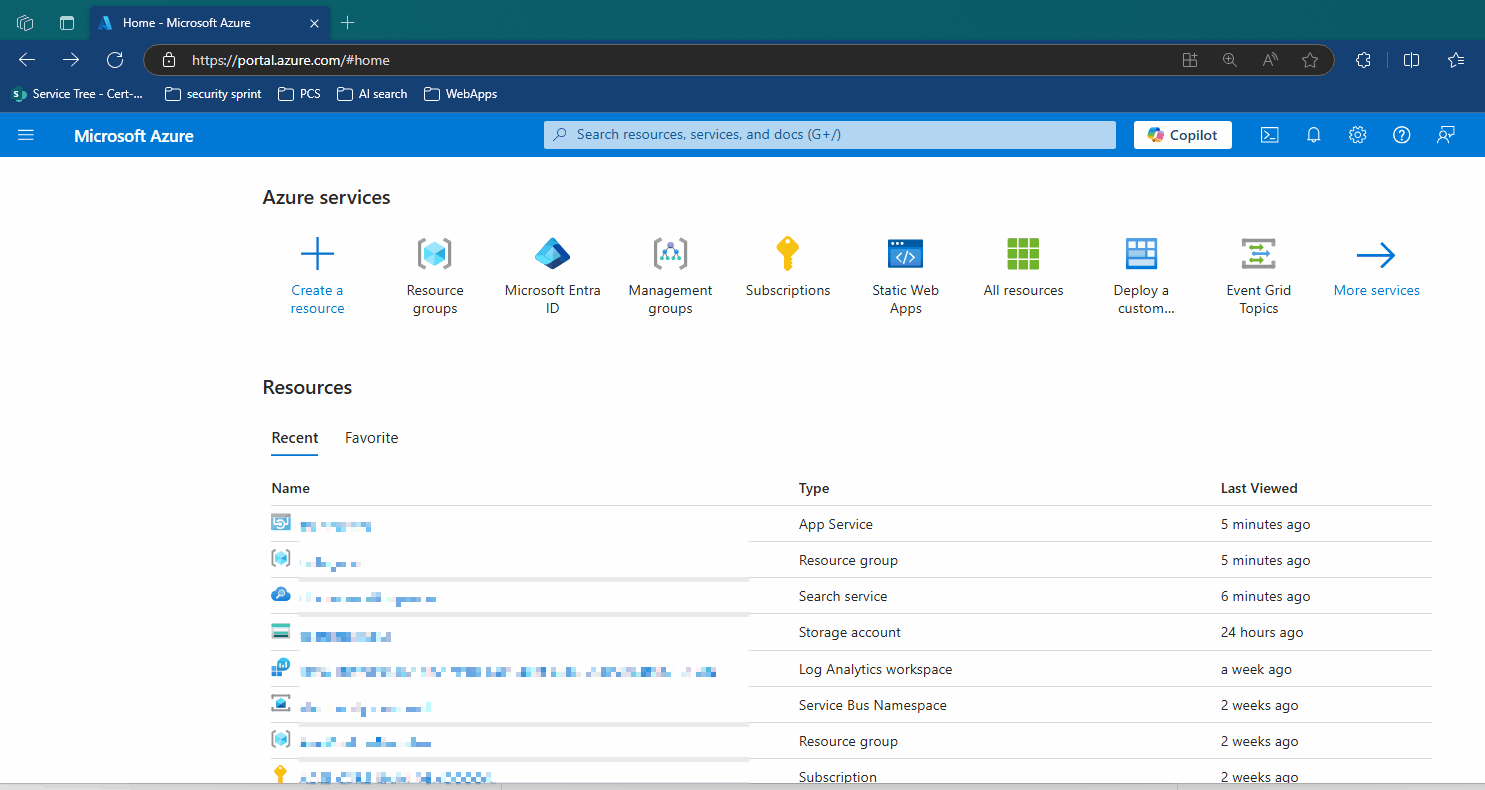Click the Type column header
The width and height of the screenshot is (1485, 790).
[814, 489]
